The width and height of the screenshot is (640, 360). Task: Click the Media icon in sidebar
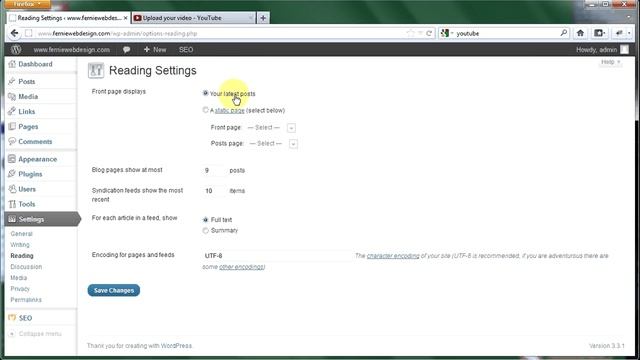tap(12, 97)
